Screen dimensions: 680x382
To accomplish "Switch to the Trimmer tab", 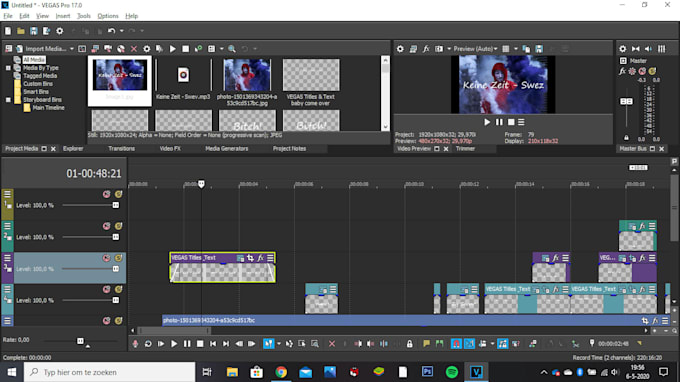I will [x=465, y=149].
